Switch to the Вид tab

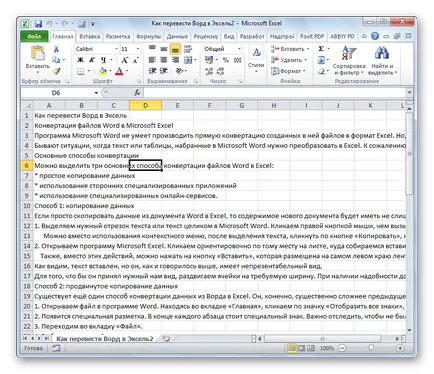click(229, 36)
